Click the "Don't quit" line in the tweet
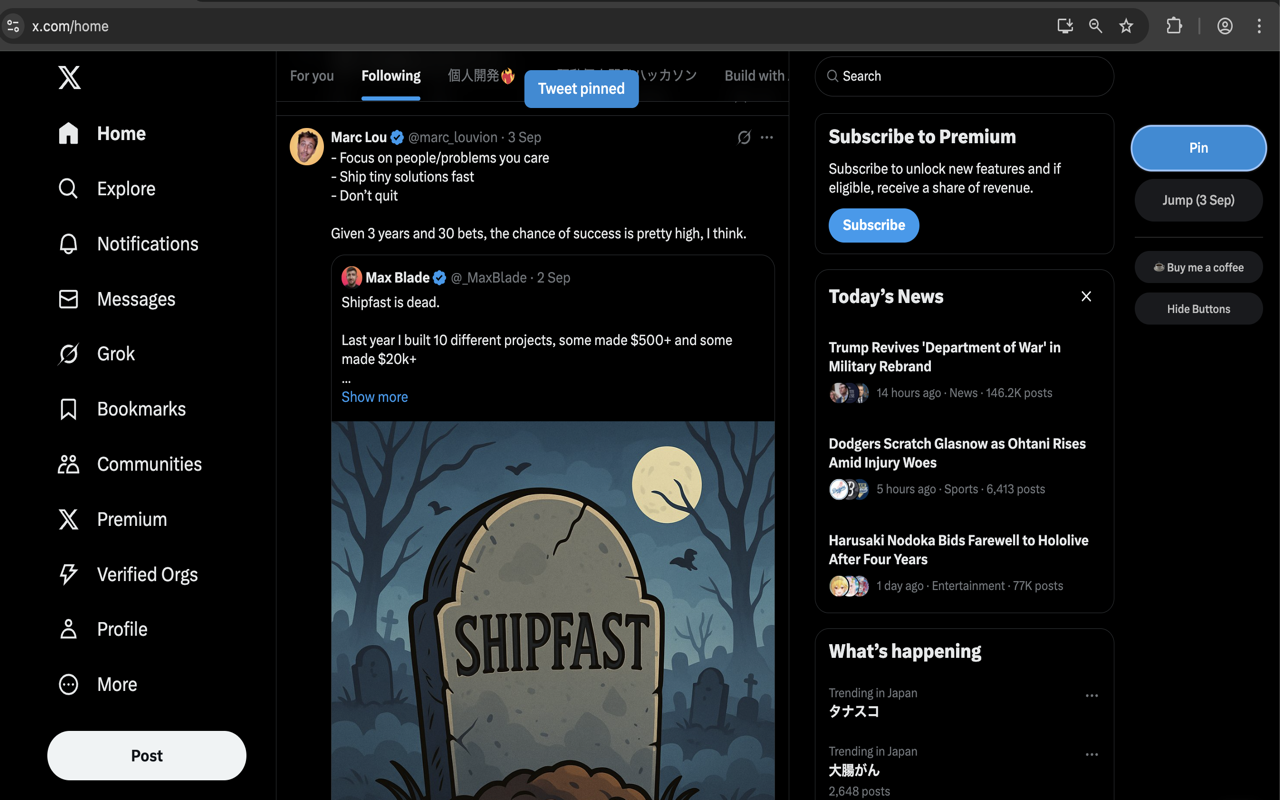The width and height of the screenshot is (1280, 800). click(365, 196)
